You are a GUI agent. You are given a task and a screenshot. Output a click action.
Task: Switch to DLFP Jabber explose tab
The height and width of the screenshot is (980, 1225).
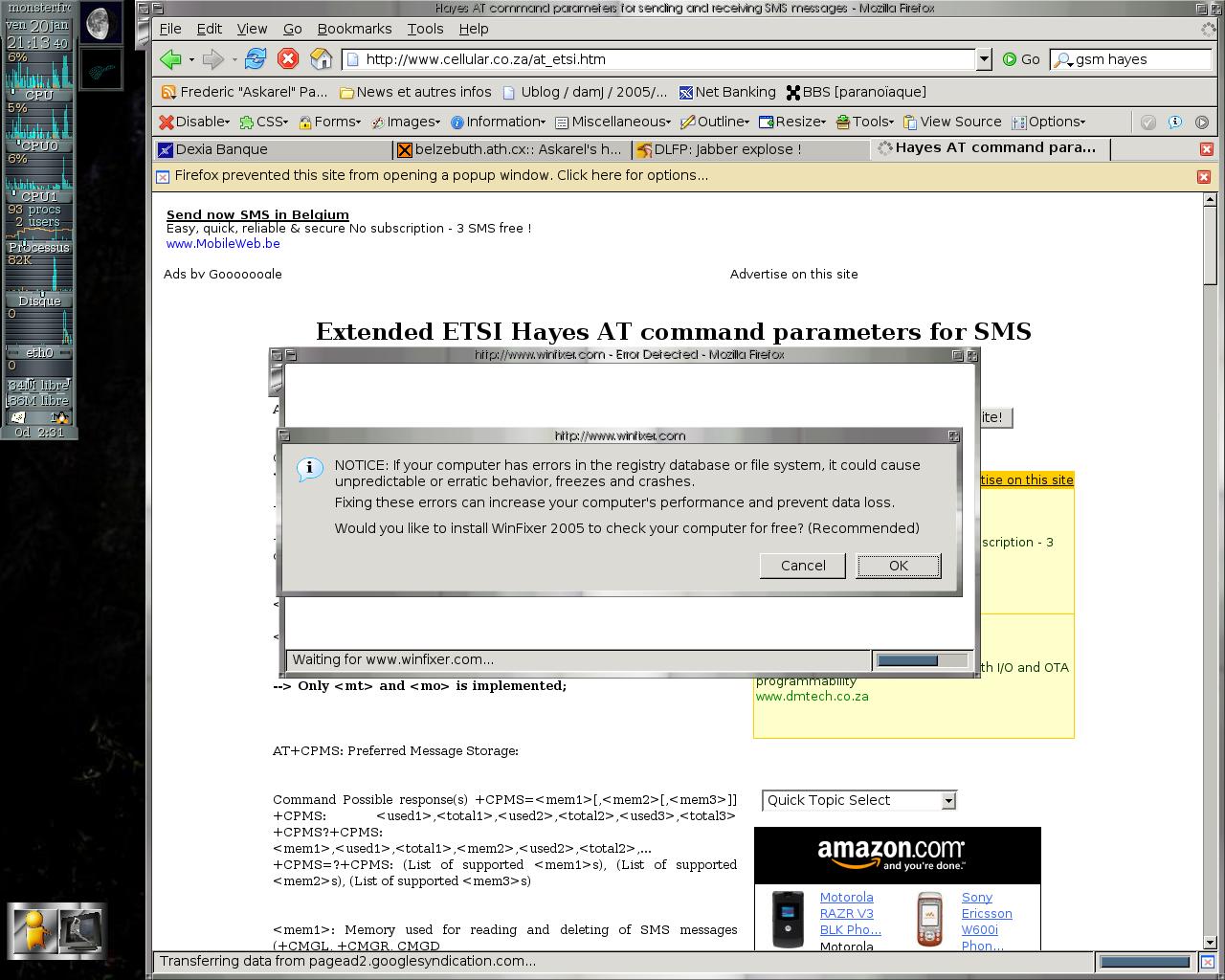pos(727,149)
